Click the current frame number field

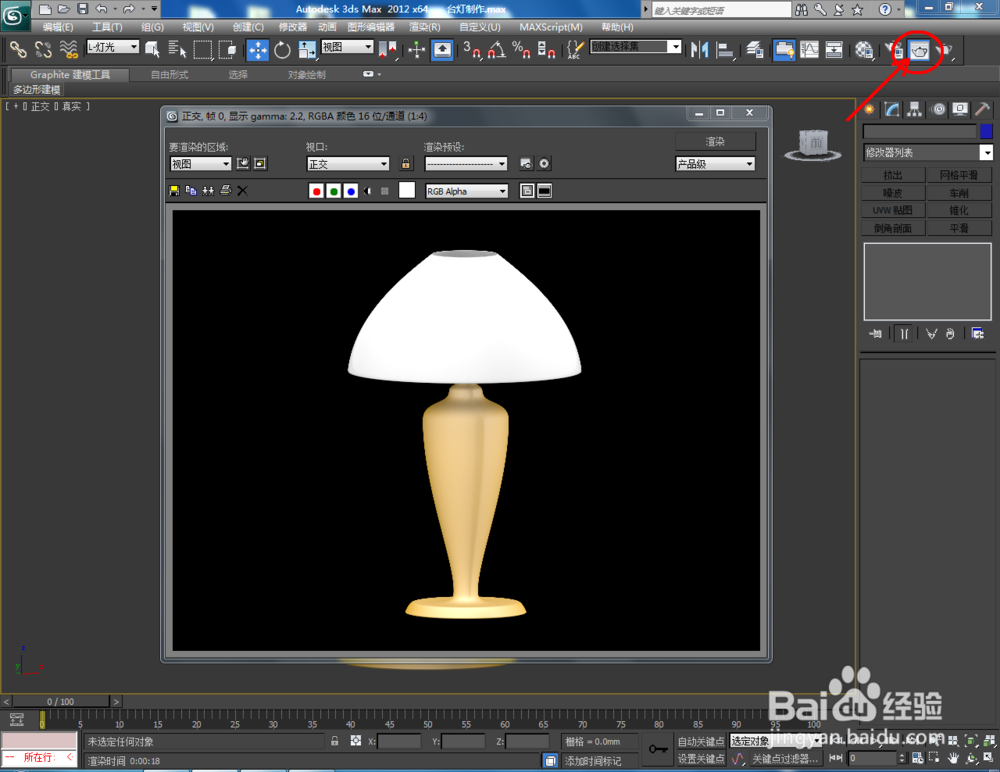tap(873, 758)
